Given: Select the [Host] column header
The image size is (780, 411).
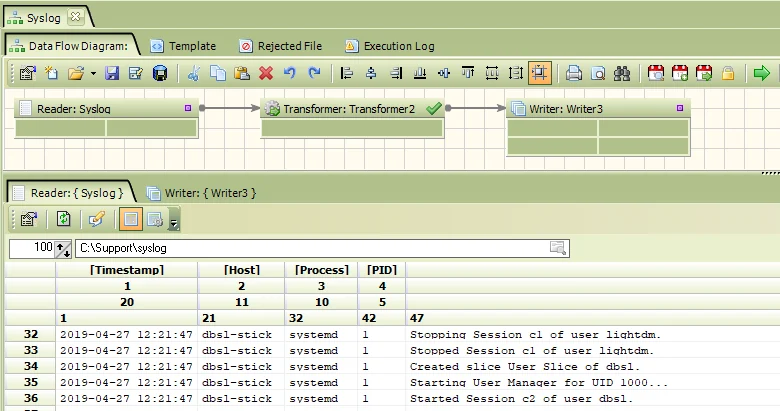Looking at the screenshot, I should pos(241,270).
